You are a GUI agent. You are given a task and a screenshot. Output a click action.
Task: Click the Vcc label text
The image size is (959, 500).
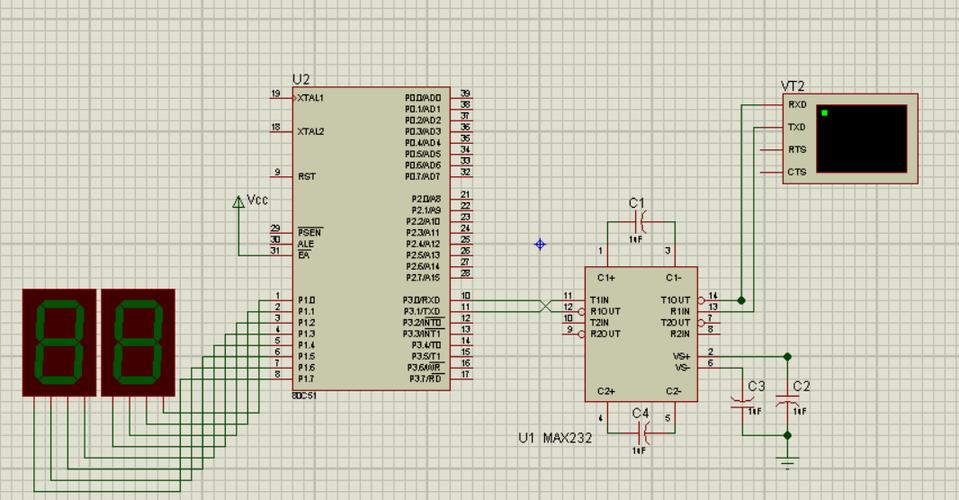[257, 200]
